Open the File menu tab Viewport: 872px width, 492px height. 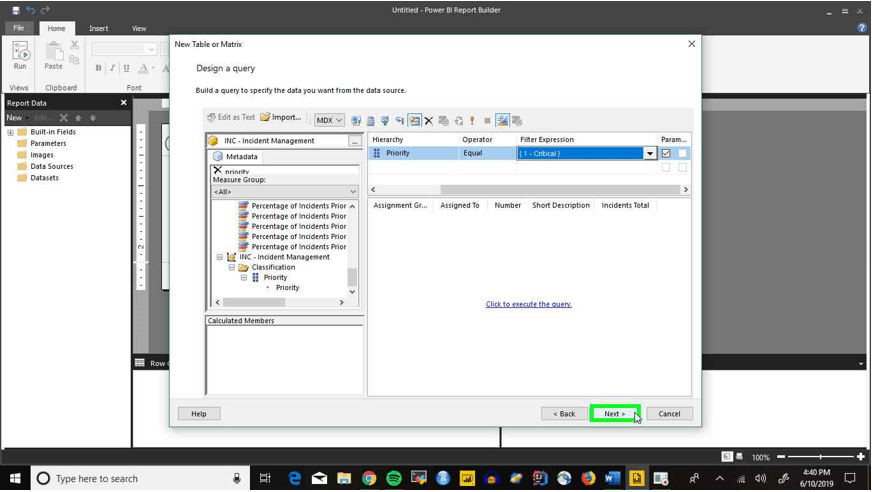18,28
